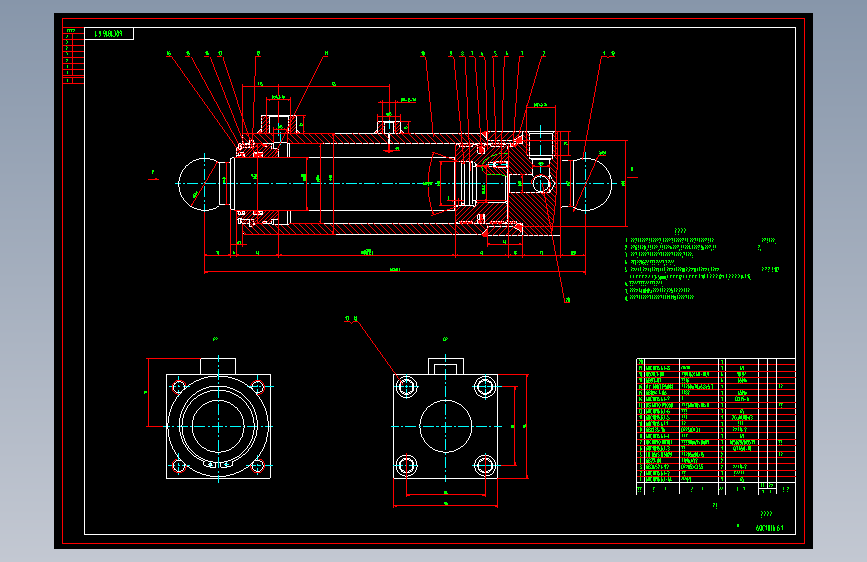This screenshot has height=562, width=867.
Task: Click the balloon label pointing to the flange bolt
Action: pyautogui.click(x=351, y=319)
